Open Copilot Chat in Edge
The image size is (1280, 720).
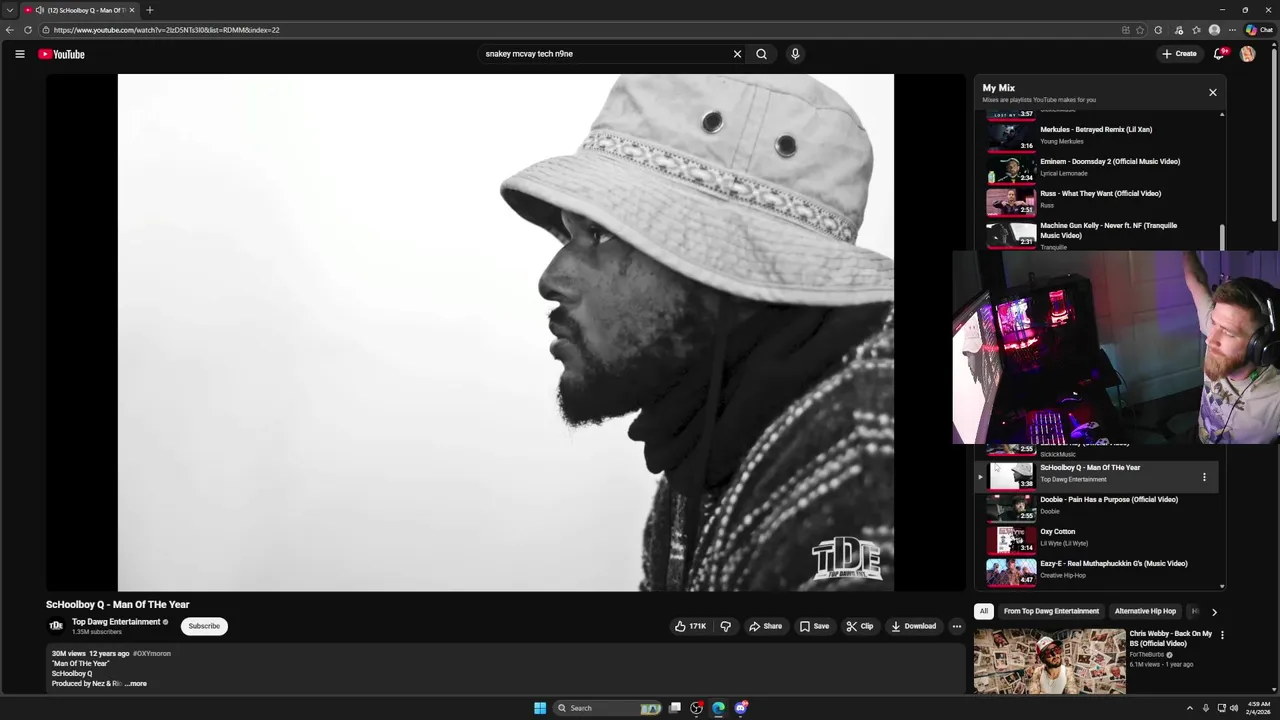point(1259,30)
